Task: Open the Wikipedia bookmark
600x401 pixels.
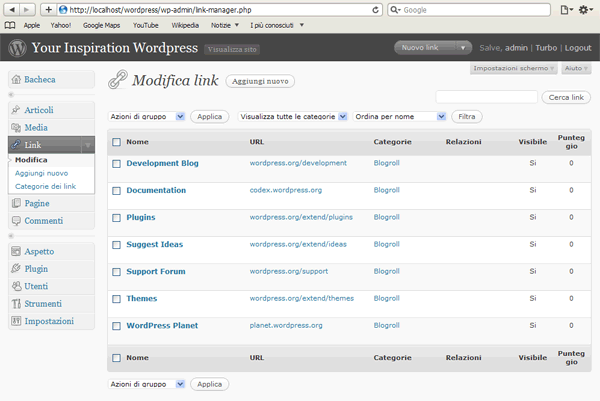Action: coord(185,25)
